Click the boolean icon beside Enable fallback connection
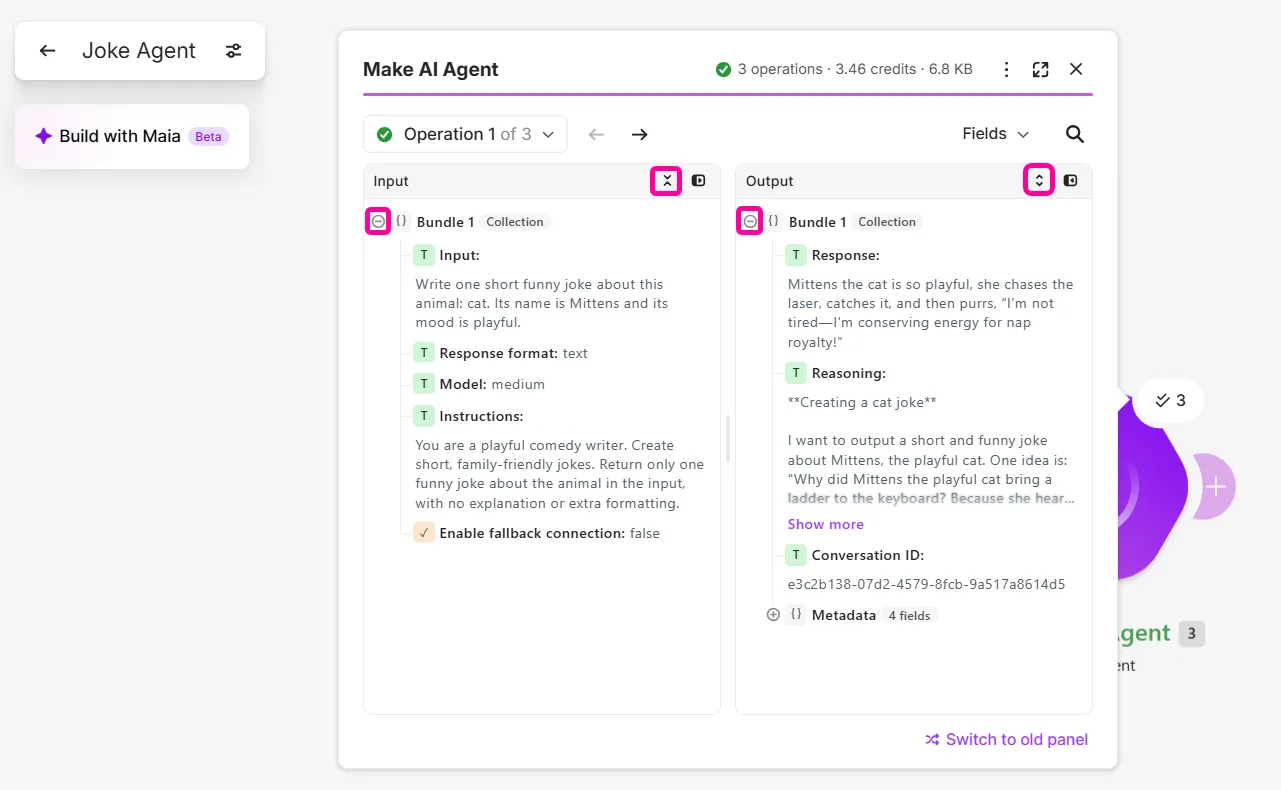The width and height of the screenshot is (1281, 790). click(424, 533)
